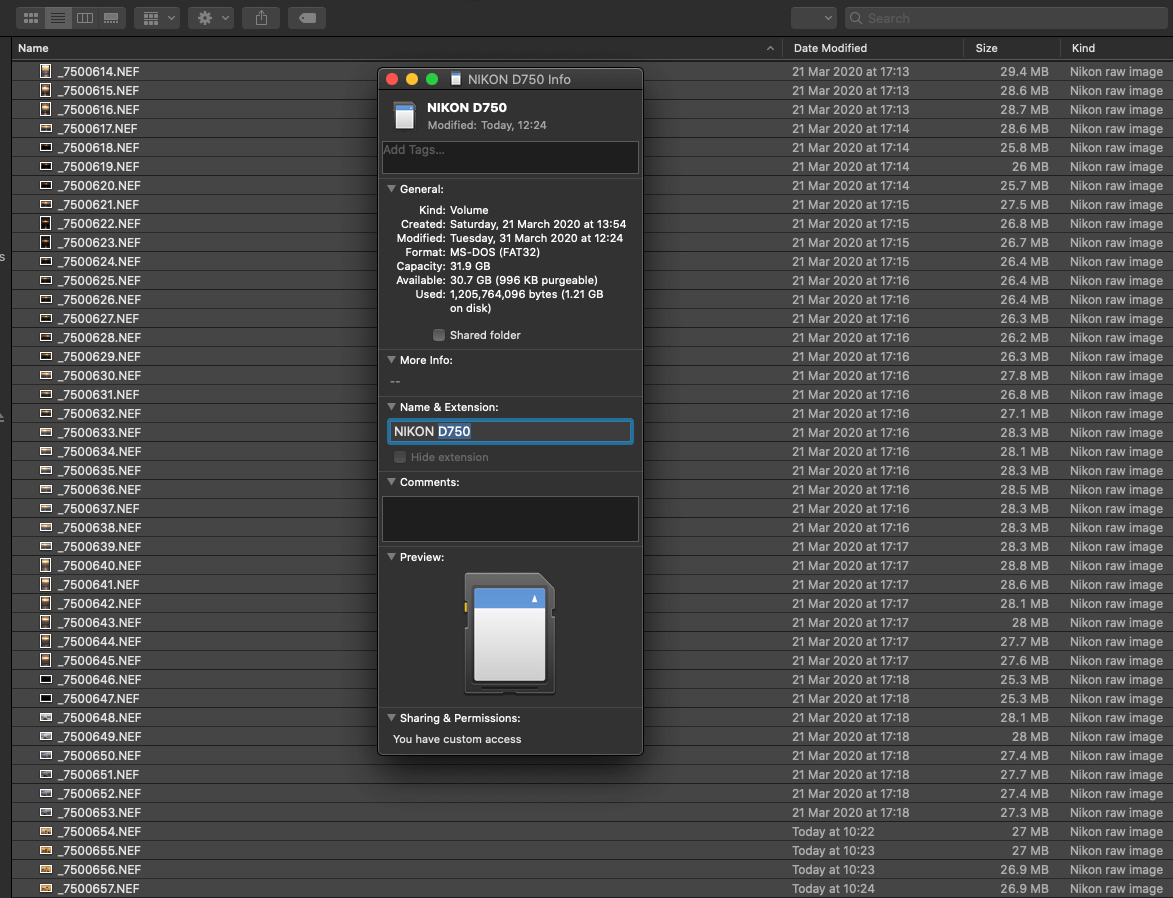
Task: Select the file _7500653.NEF
Action: click(x=99, y=813)
